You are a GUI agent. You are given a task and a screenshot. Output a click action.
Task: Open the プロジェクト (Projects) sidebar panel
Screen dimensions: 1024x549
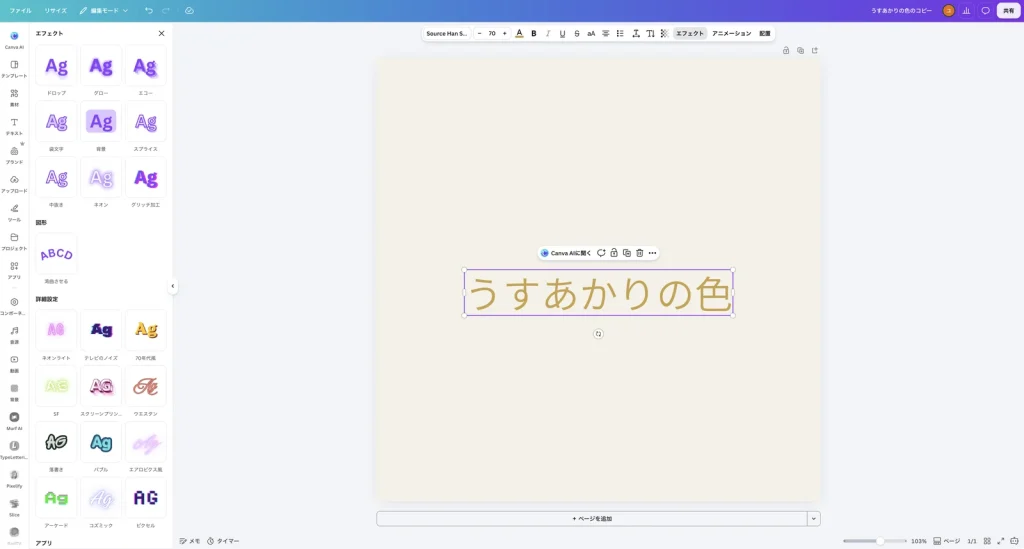click(x=14, y=241)
